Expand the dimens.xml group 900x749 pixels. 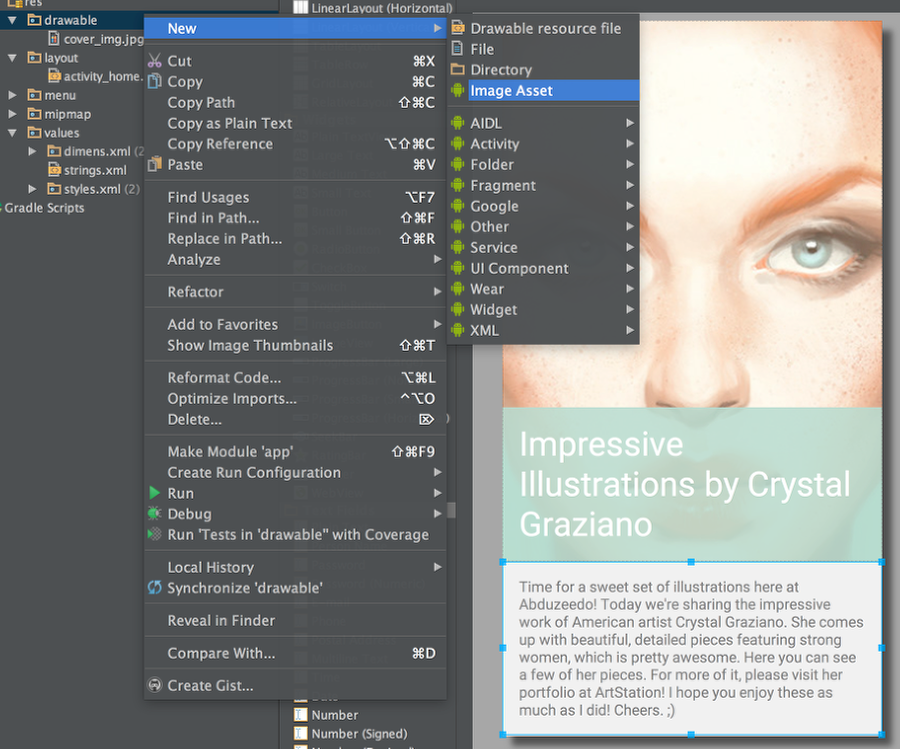(x=32, y=152)
